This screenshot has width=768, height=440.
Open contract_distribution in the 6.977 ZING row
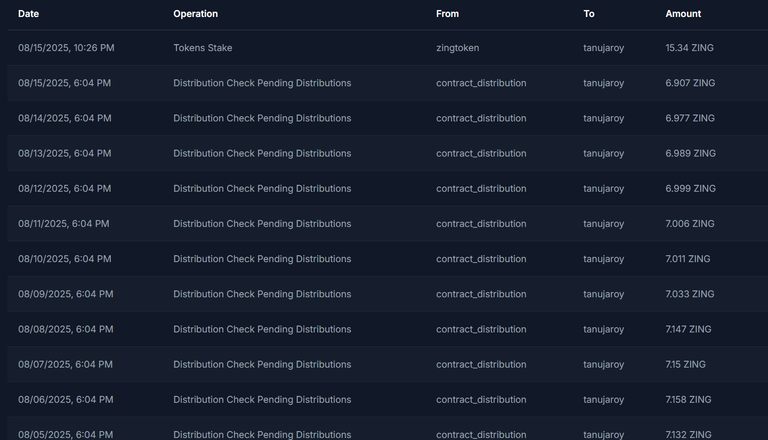pyautogui.click(x=481, y=118)
